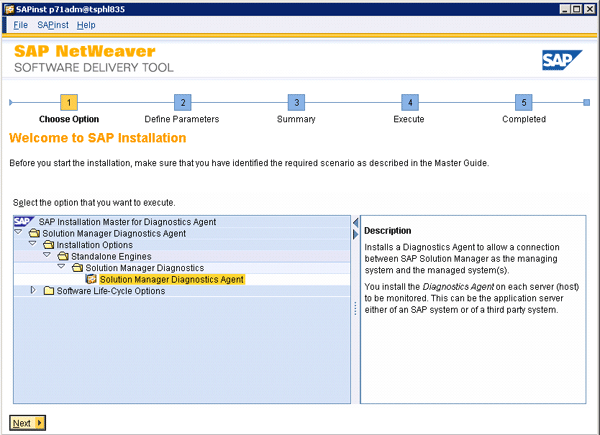Image resolution: width=600 pixels, height=435 pixels.
Task: Click the Software Life-Cycle Options folder icon
Action: pyautogui.click(x=49, y=291)
